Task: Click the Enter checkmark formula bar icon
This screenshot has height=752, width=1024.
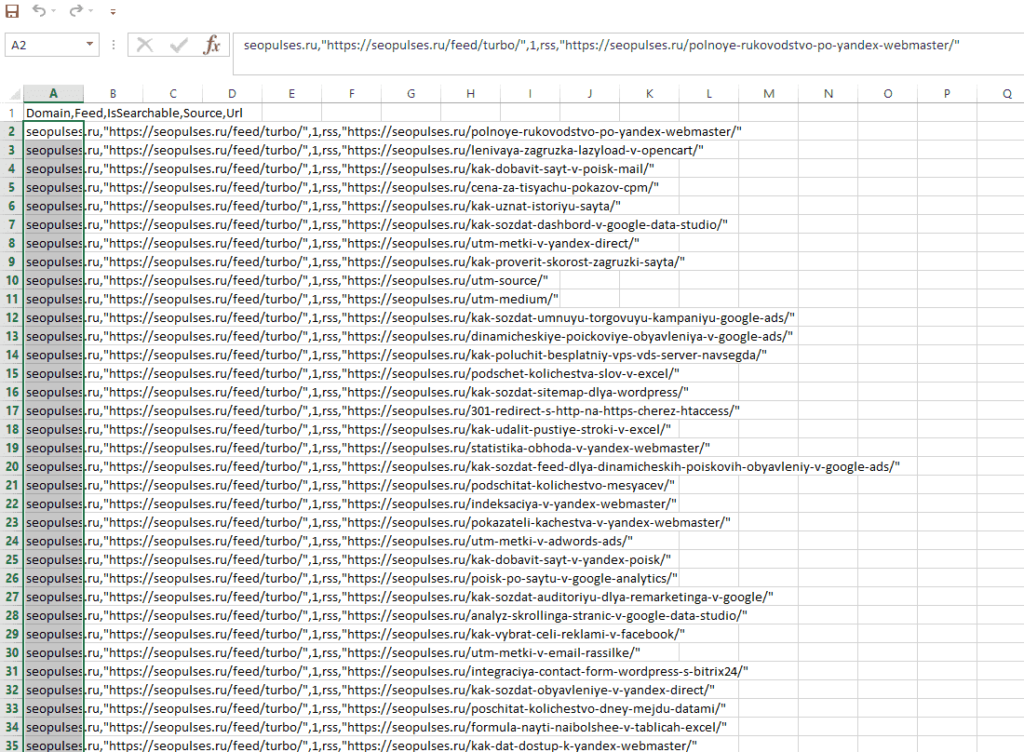Action: (178, 45)
